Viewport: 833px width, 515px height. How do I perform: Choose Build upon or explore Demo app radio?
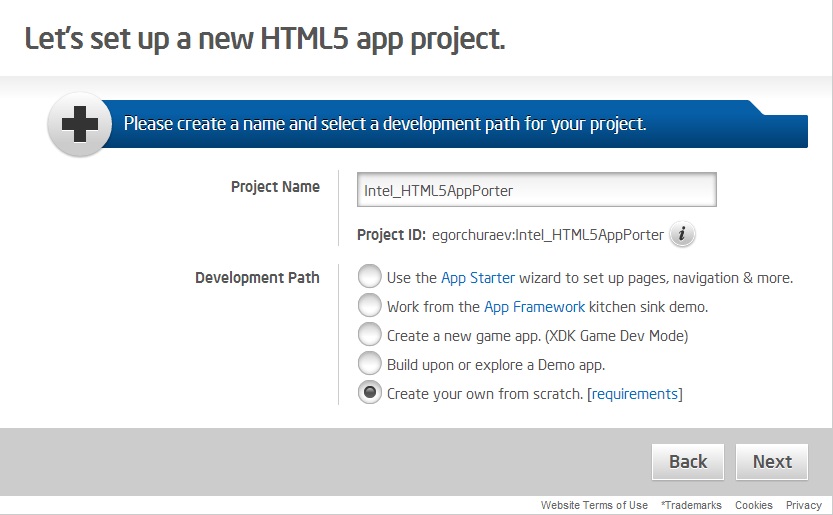(x=369, y=364)
